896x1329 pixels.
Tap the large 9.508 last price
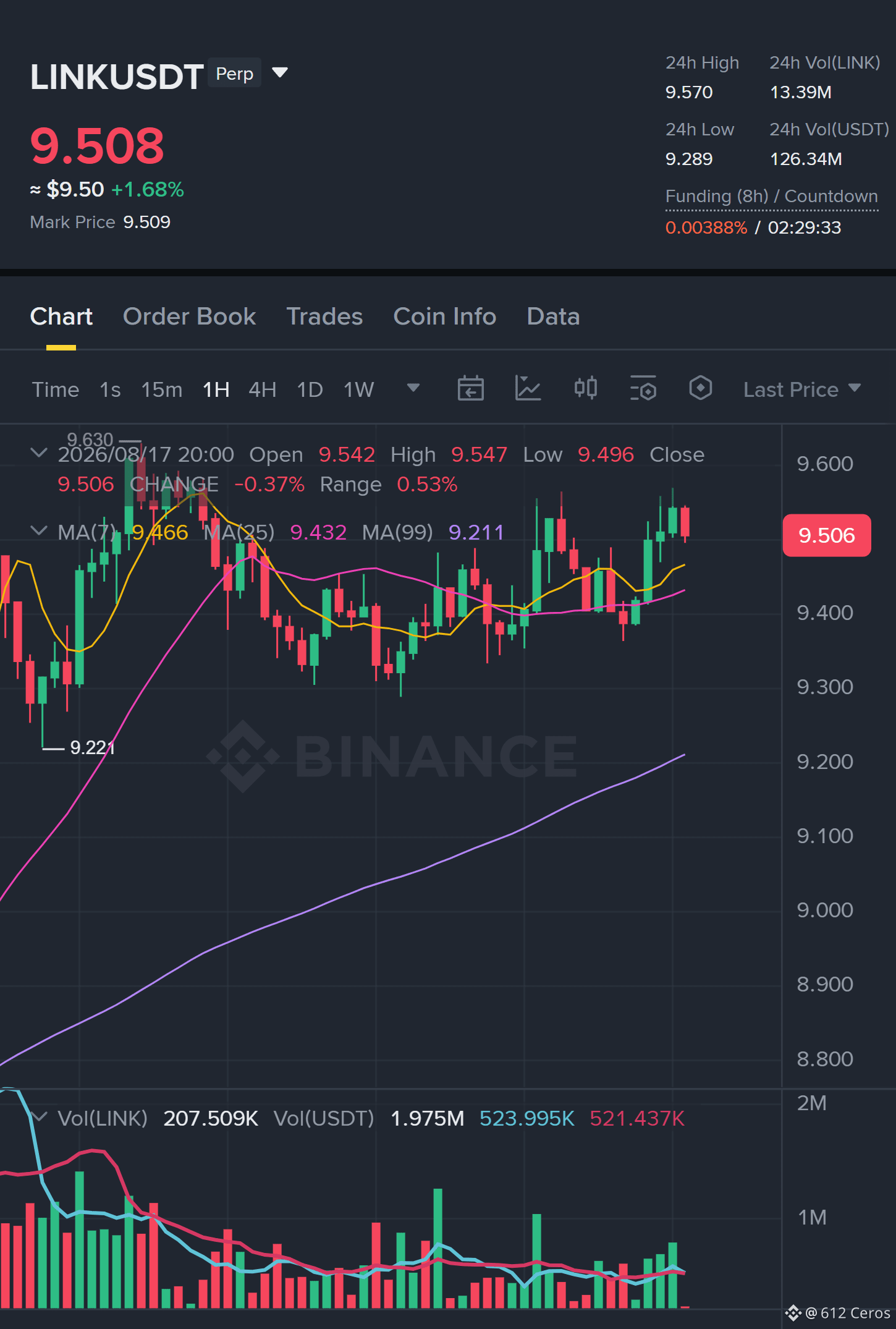coord(97,146)
